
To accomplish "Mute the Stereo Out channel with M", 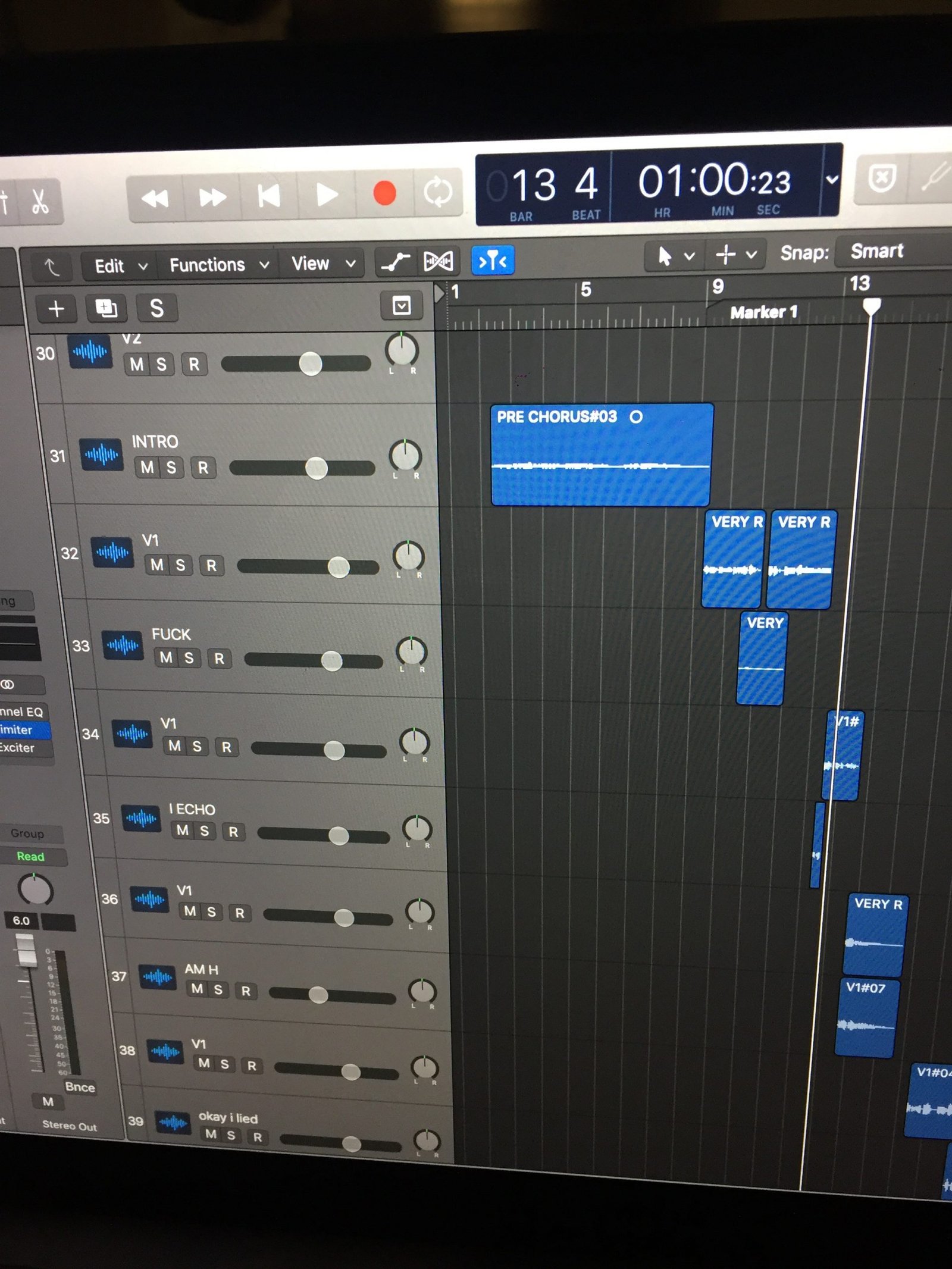I will 48,1102.
